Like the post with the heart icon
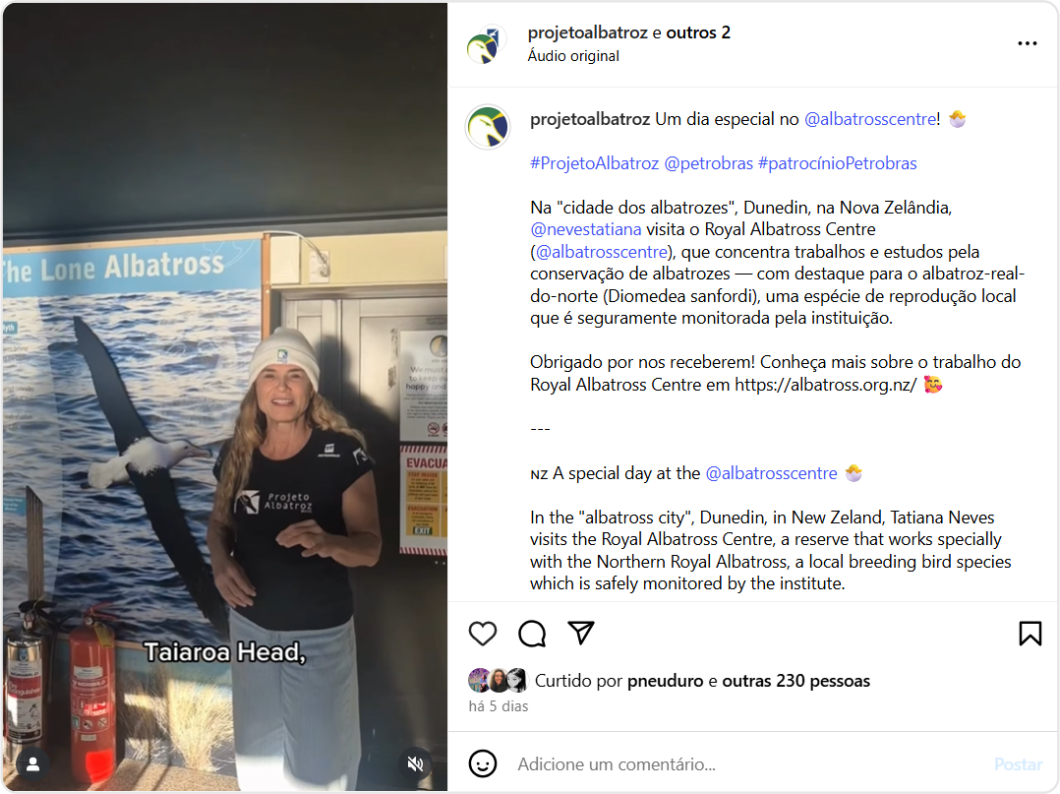This screenshot has height=794, width=1060. coord(483,633)
